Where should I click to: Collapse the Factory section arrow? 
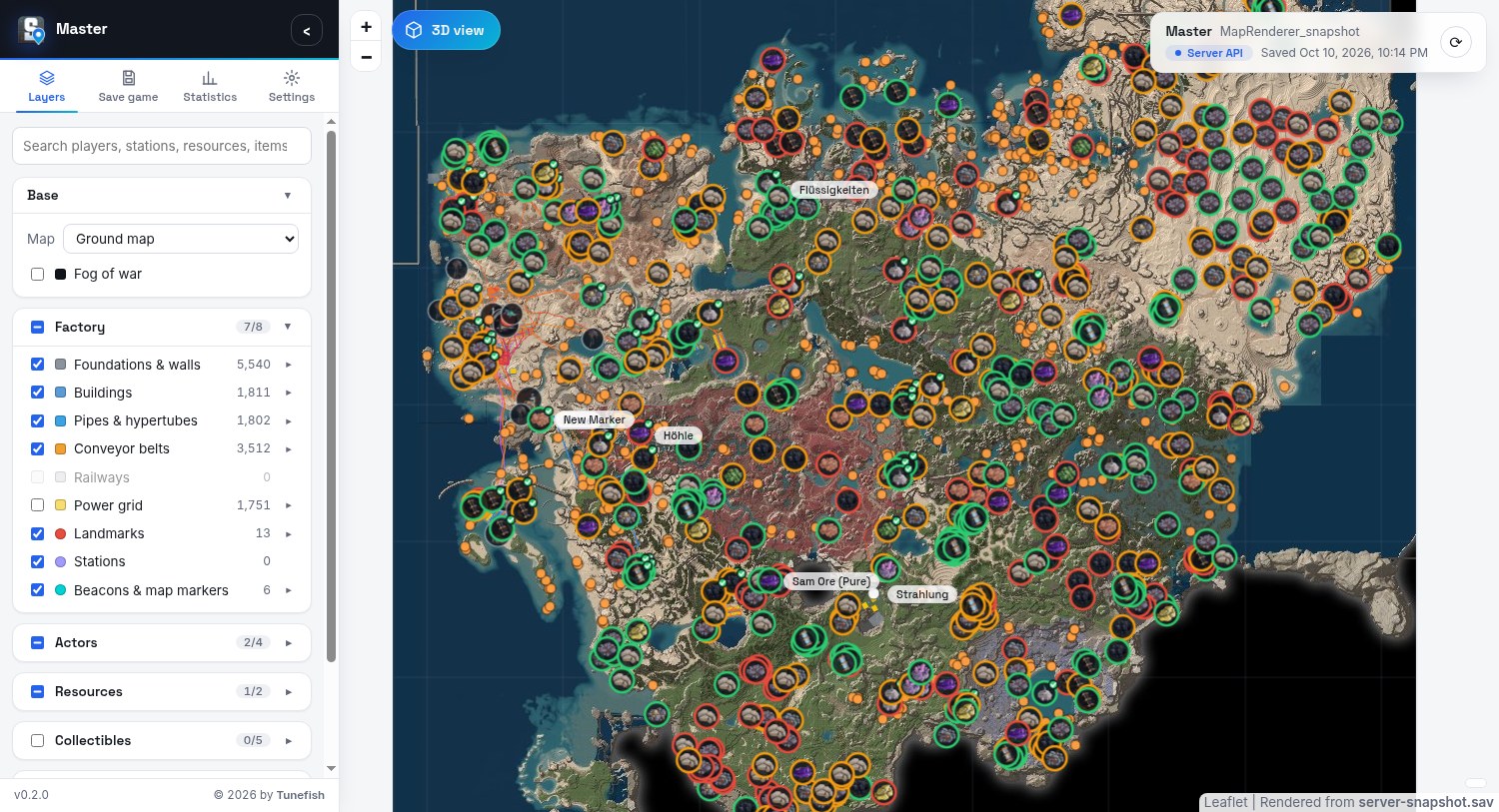288,327
